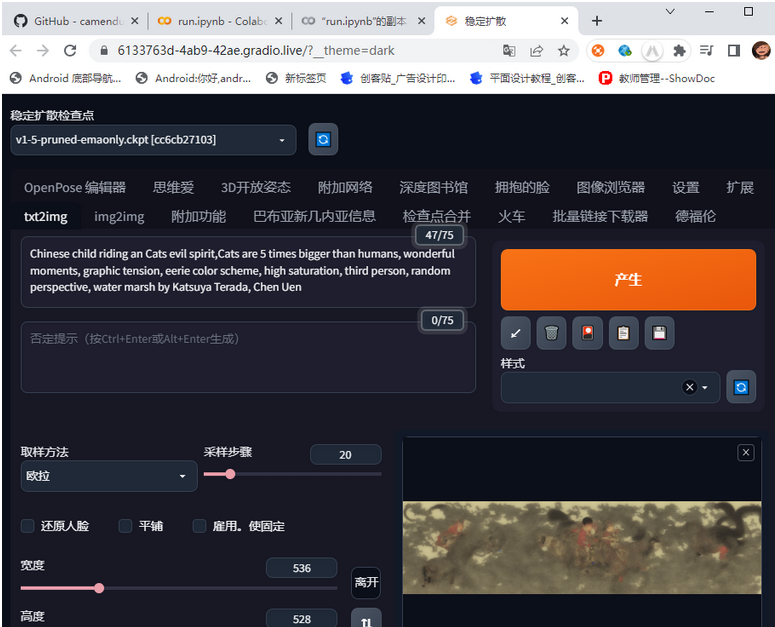Go back in browser history
This screenshot has height=627, width=775.
(x=16, y=50)
